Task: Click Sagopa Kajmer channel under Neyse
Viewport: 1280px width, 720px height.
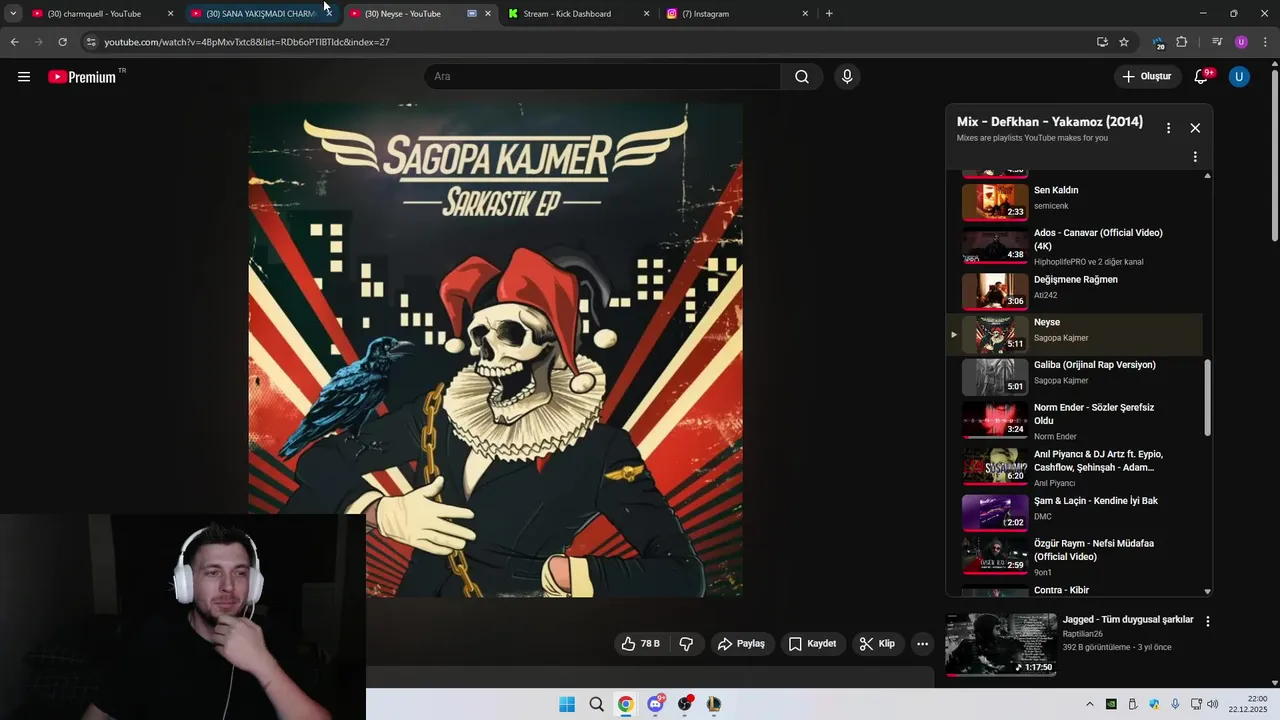Action: (x=1061, y=338)
